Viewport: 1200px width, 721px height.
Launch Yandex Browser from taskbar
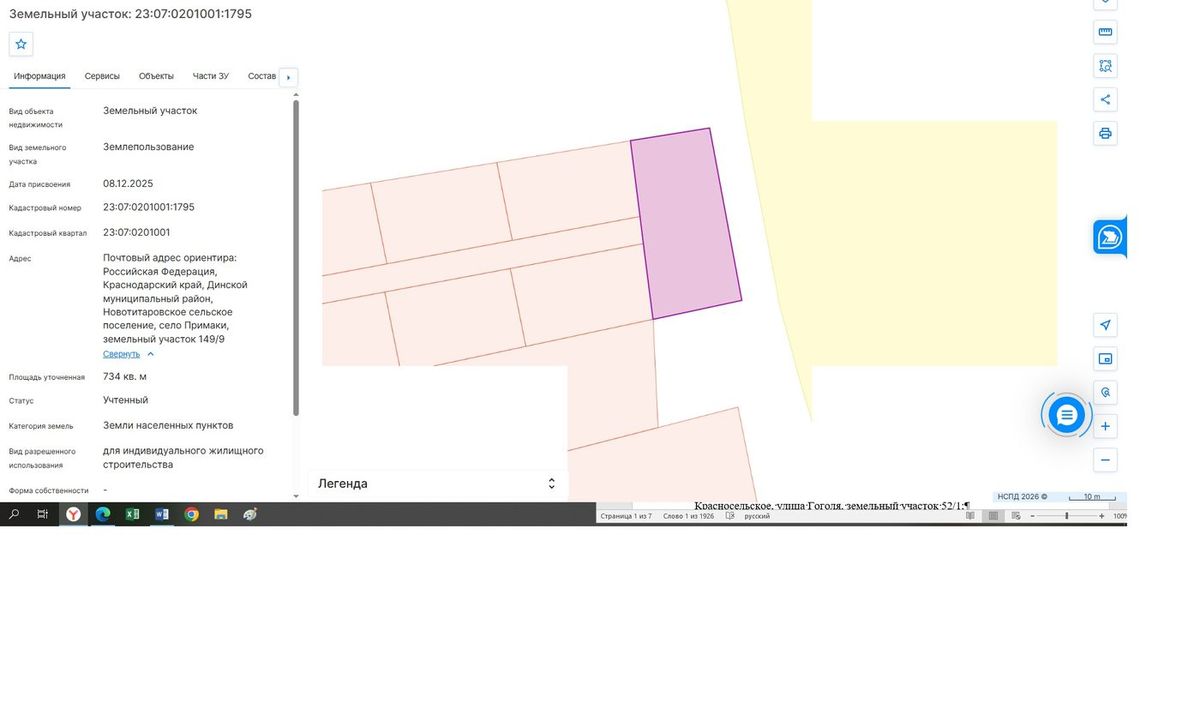point(73,514)
